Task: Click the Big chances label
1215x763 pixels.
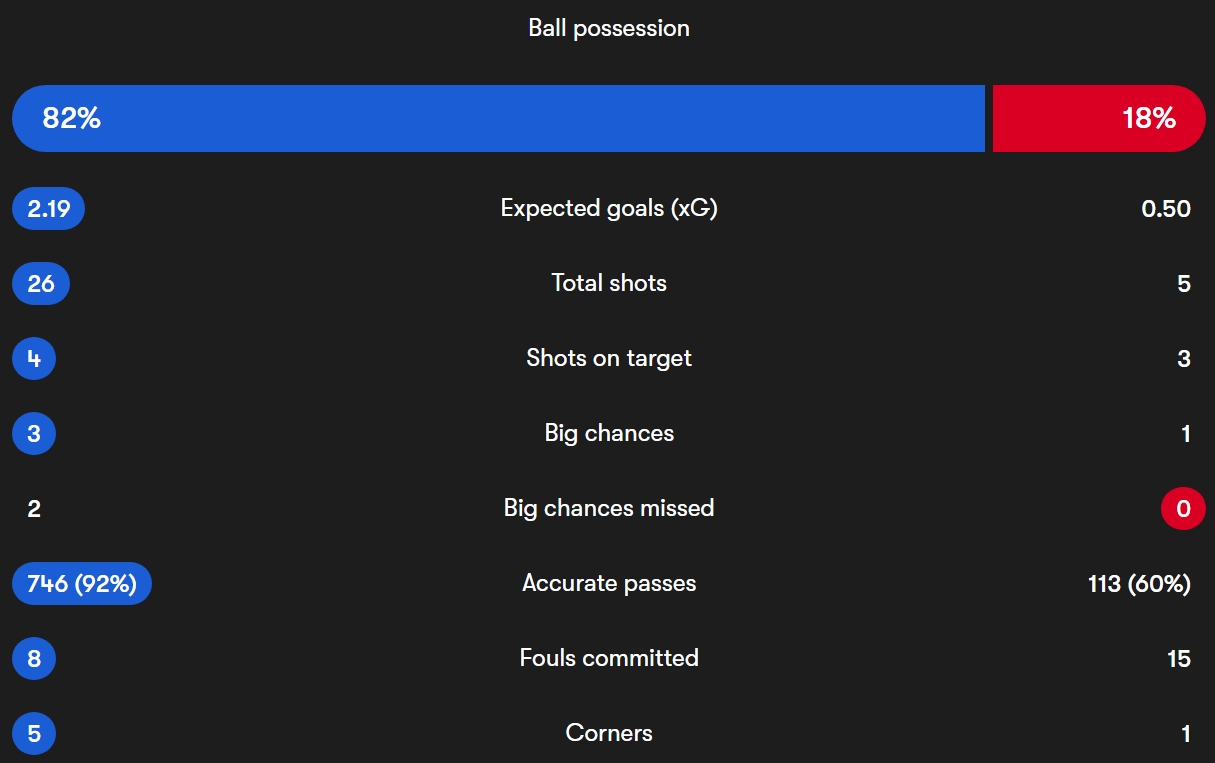Action: (608, 434)
